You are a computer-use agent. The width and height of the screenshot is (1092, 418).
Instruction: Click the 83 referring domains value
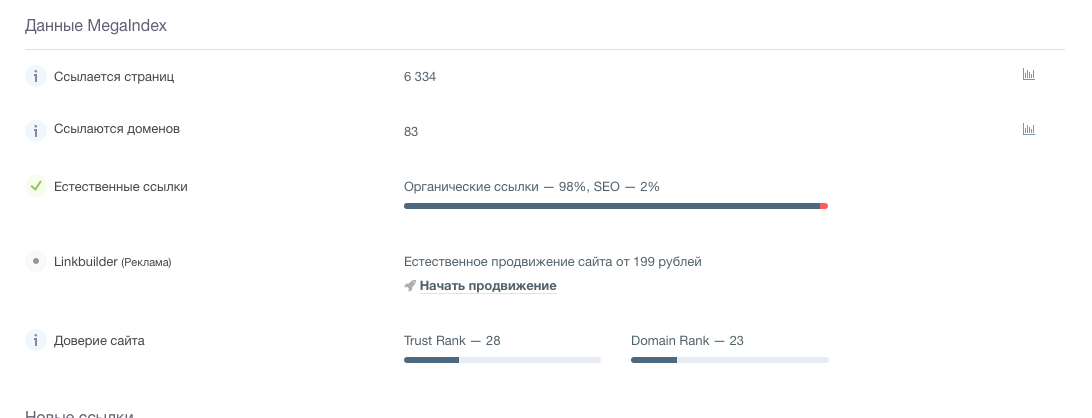coord(411,131)
